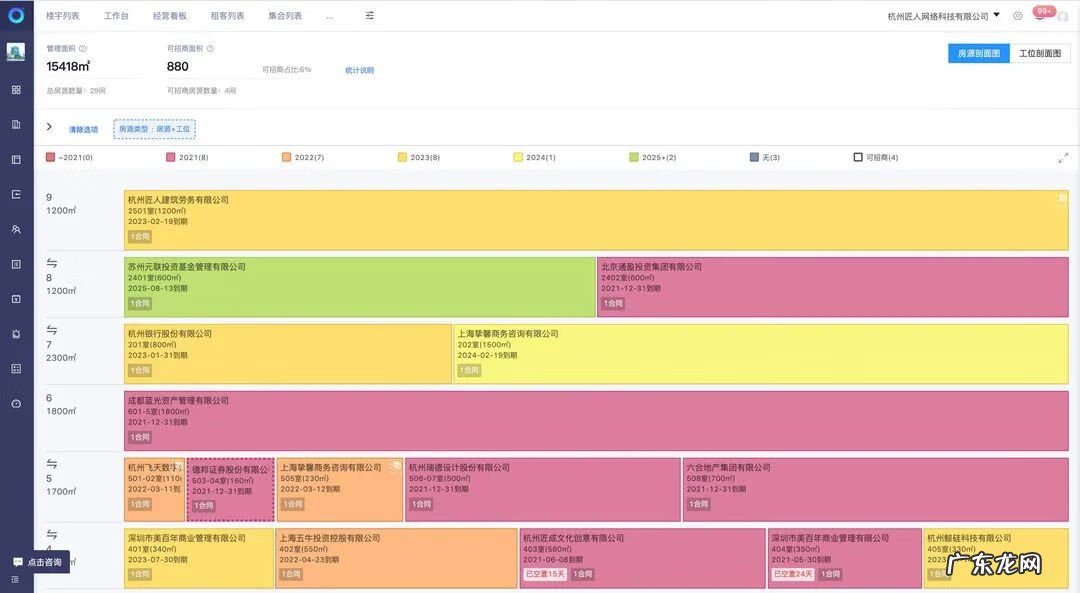This screenshot has width=1080, height=593.
Task: Switch to the 租客列表 tab
Action: point(227,16)
